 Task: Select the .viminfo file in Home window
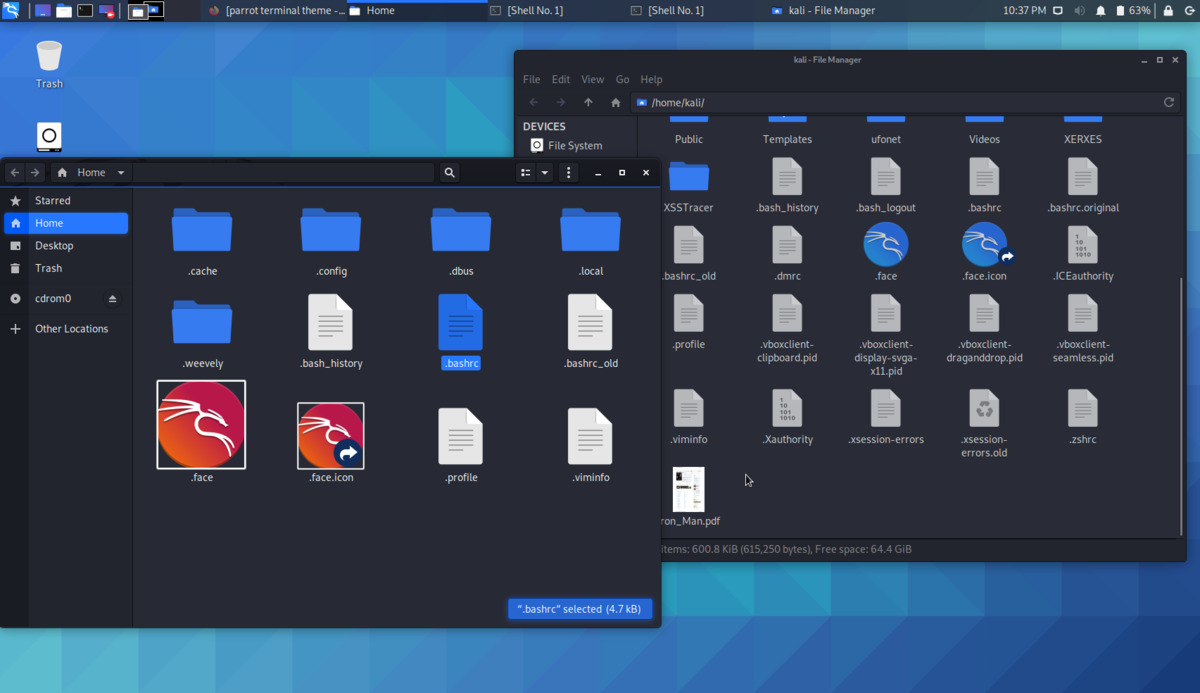591,445
